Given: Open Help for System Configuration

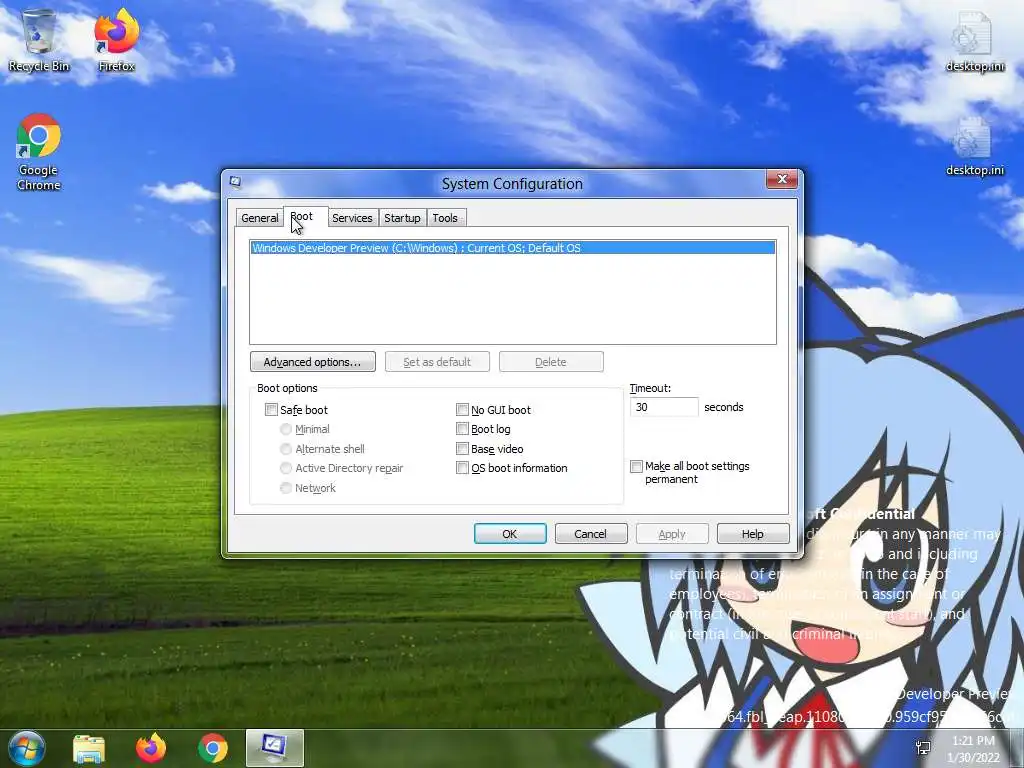Looking at the screenshot, I should click(753, 534).
